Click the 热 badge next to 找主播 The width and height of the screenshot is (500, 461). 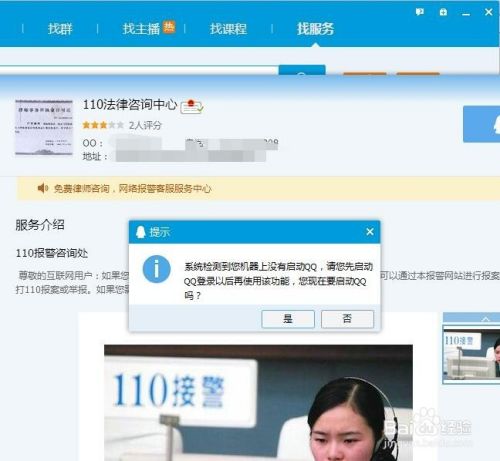(x=169, y=27)
